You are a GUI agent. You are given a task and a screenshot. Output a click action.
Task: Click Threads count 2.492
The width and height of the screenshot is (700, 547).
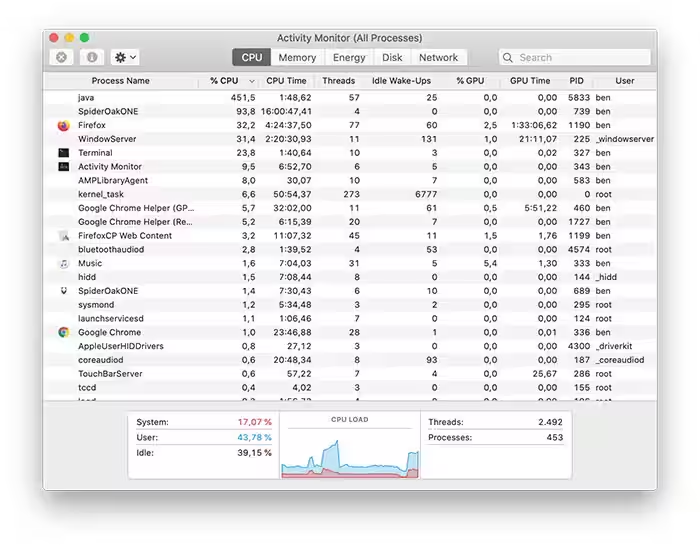click(x=550, y=422)
